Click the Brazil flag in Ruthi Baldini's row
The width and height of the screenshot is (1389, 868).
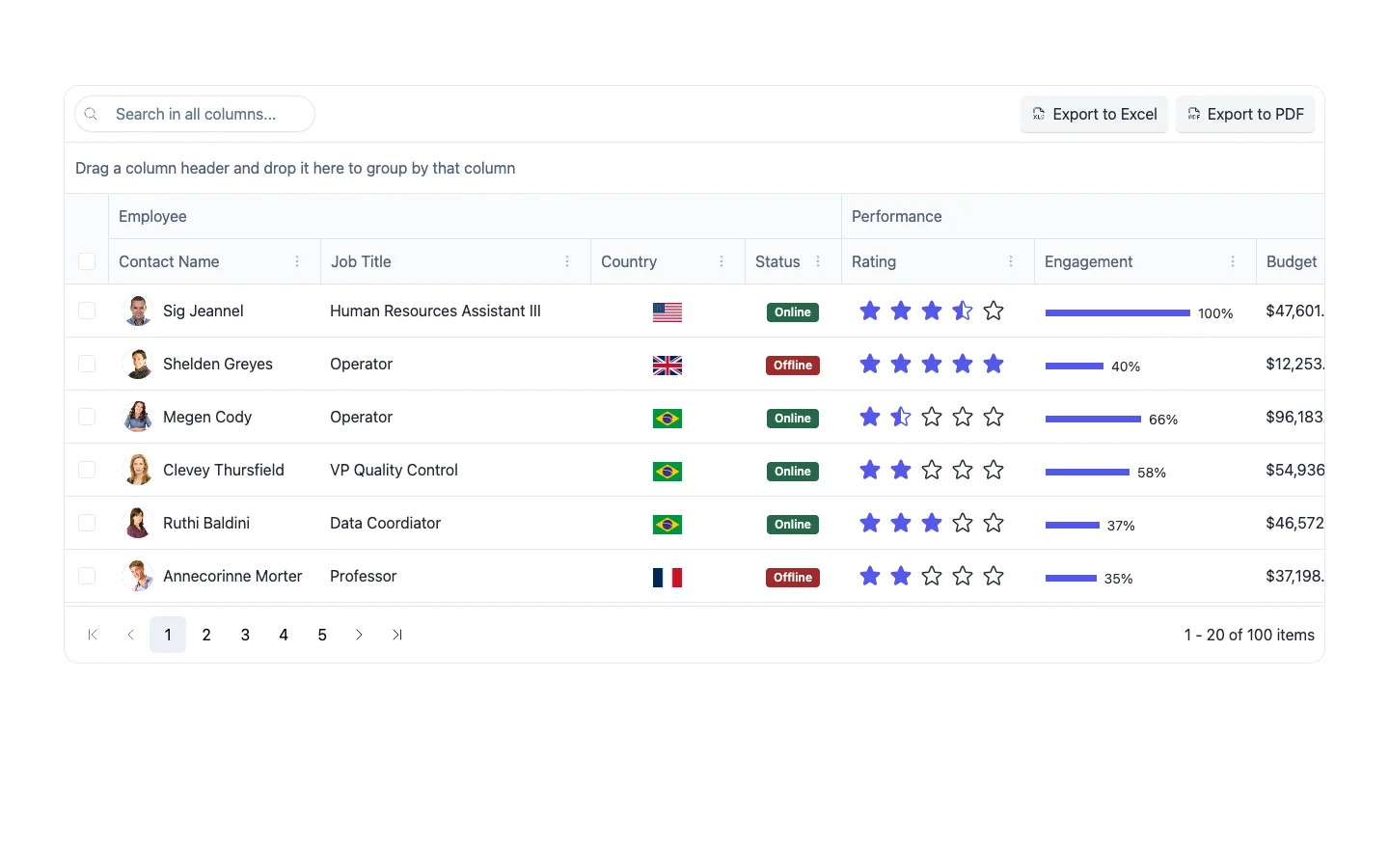[667, 524]
